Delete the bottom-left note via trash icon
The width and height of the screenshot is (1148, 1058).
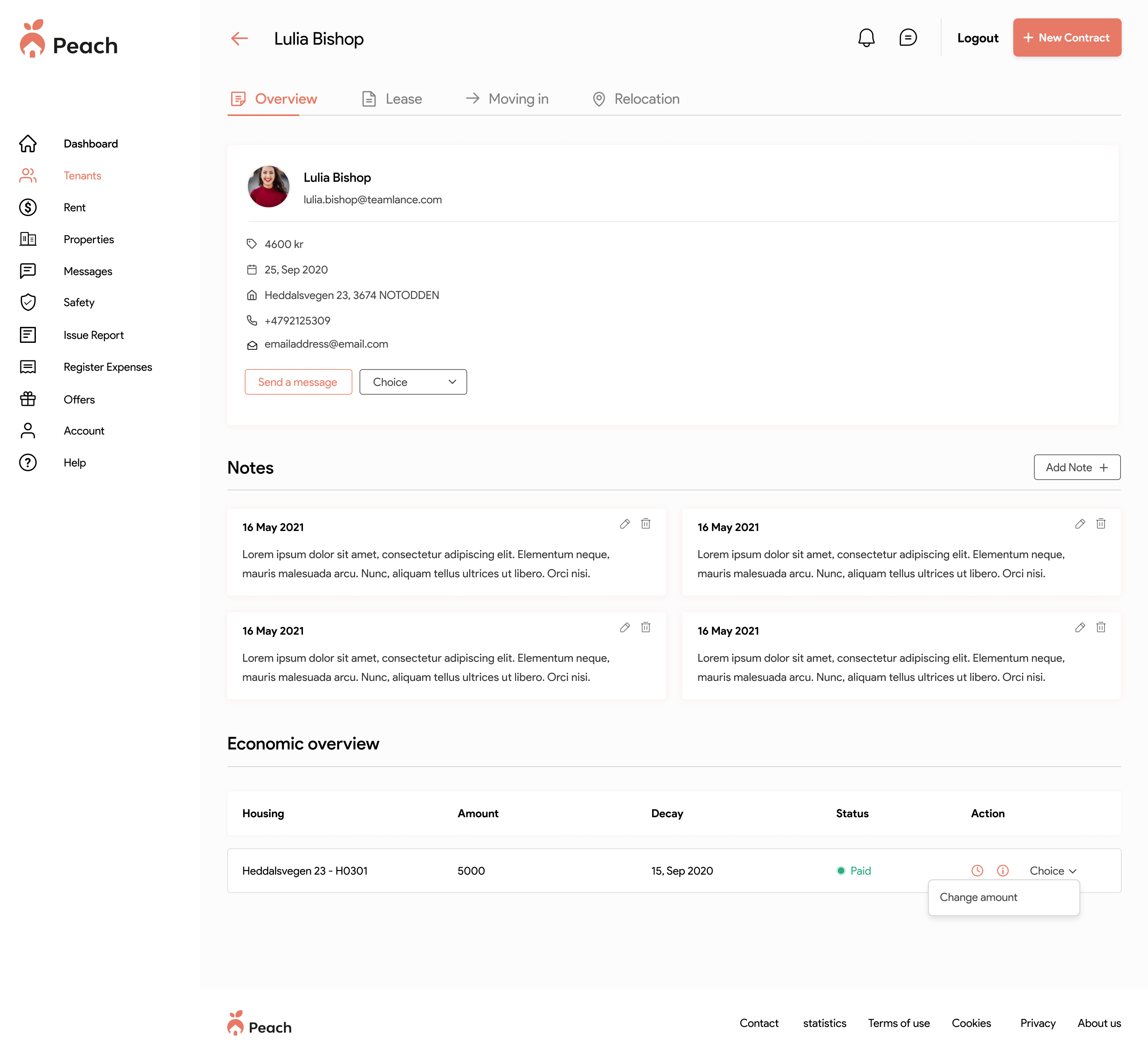[x=645, y=627]
